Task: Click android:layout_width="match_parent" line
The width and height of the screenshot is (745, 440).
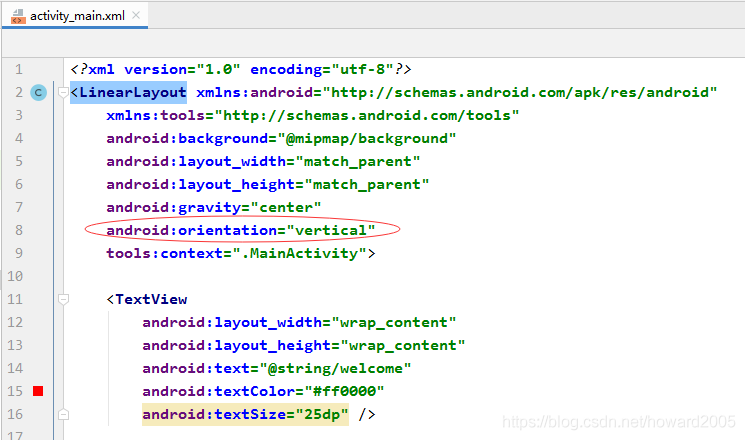Action: coord(263,162)
